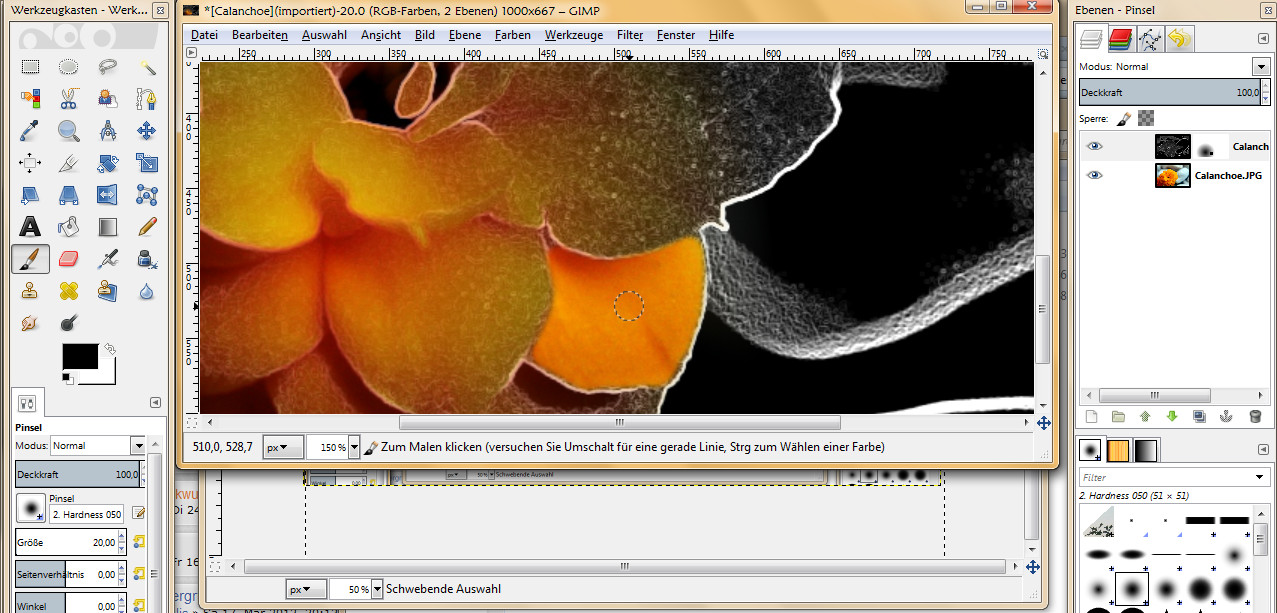The height and width of the screenshot is (613, 1277).
Task: Select the Eraser tool
Action: [x=69, y=260]
